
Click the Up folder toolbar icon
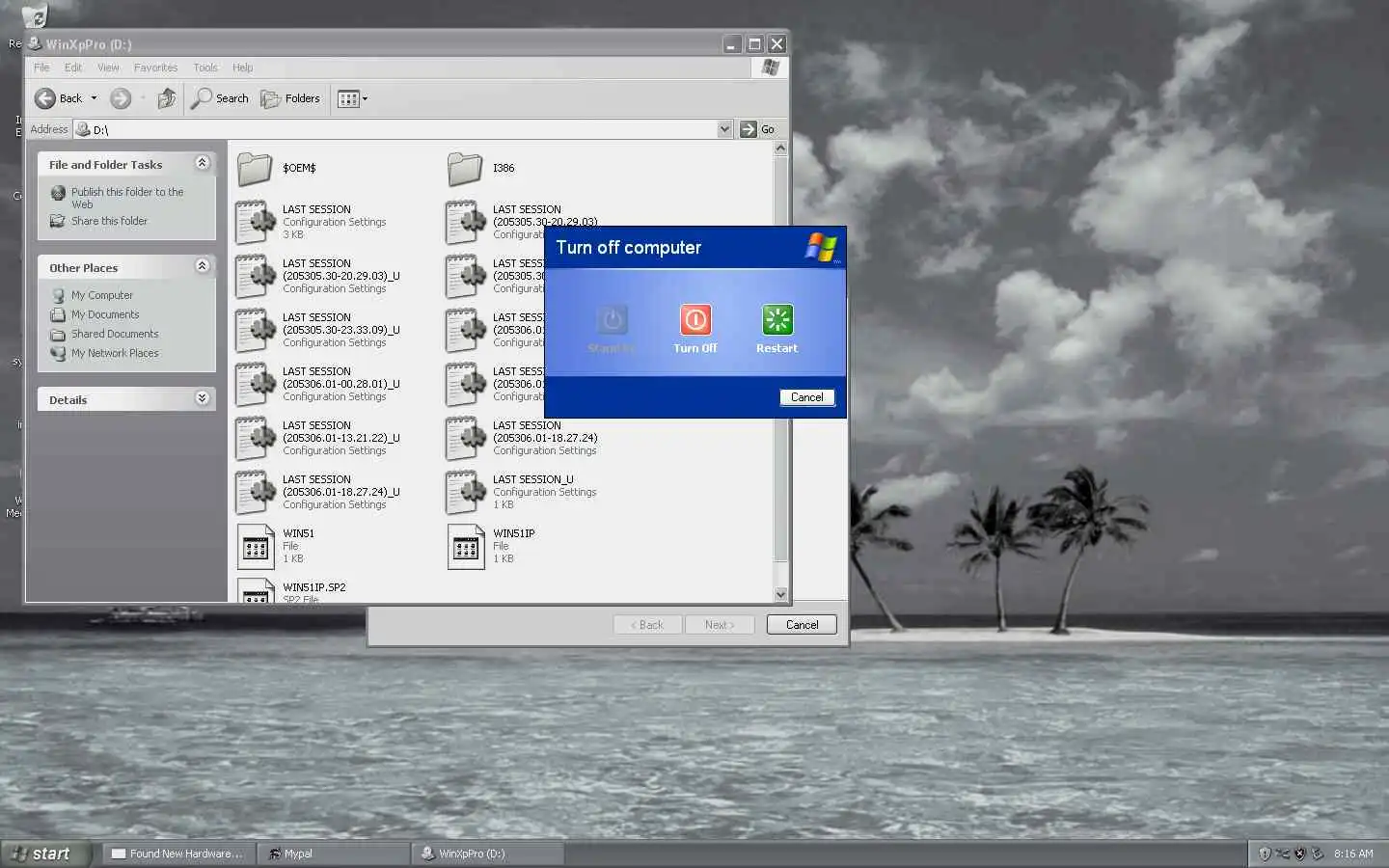pos(167,98)
